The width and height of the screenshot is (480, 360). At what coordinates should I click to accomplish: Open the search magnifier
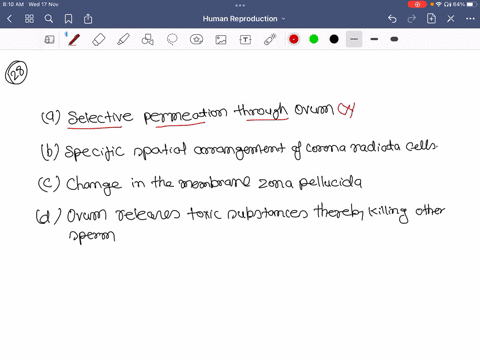coord(49,19)
